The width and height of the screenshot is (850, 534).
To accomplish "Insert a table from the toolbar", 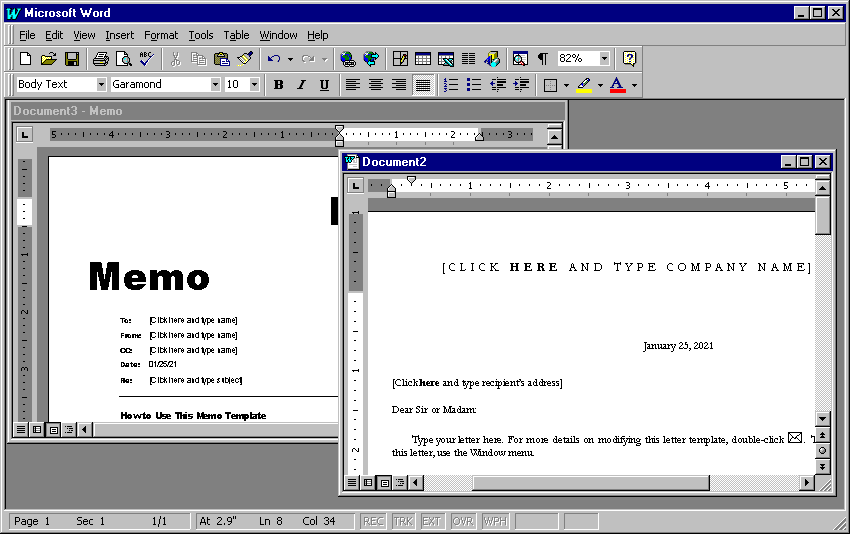I will tap(423, 59).
